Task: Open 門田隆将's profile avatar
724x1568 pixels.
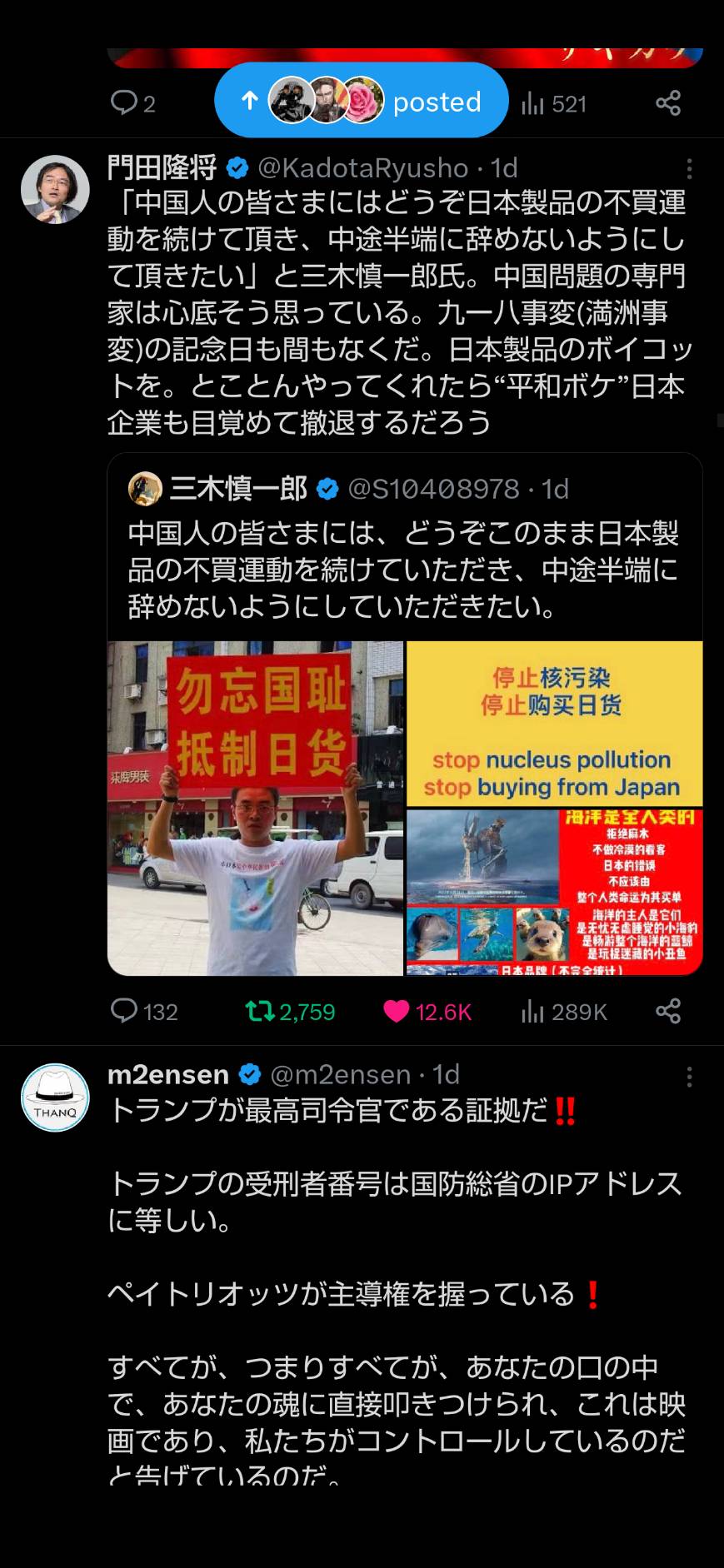Action: click(55, 189)
